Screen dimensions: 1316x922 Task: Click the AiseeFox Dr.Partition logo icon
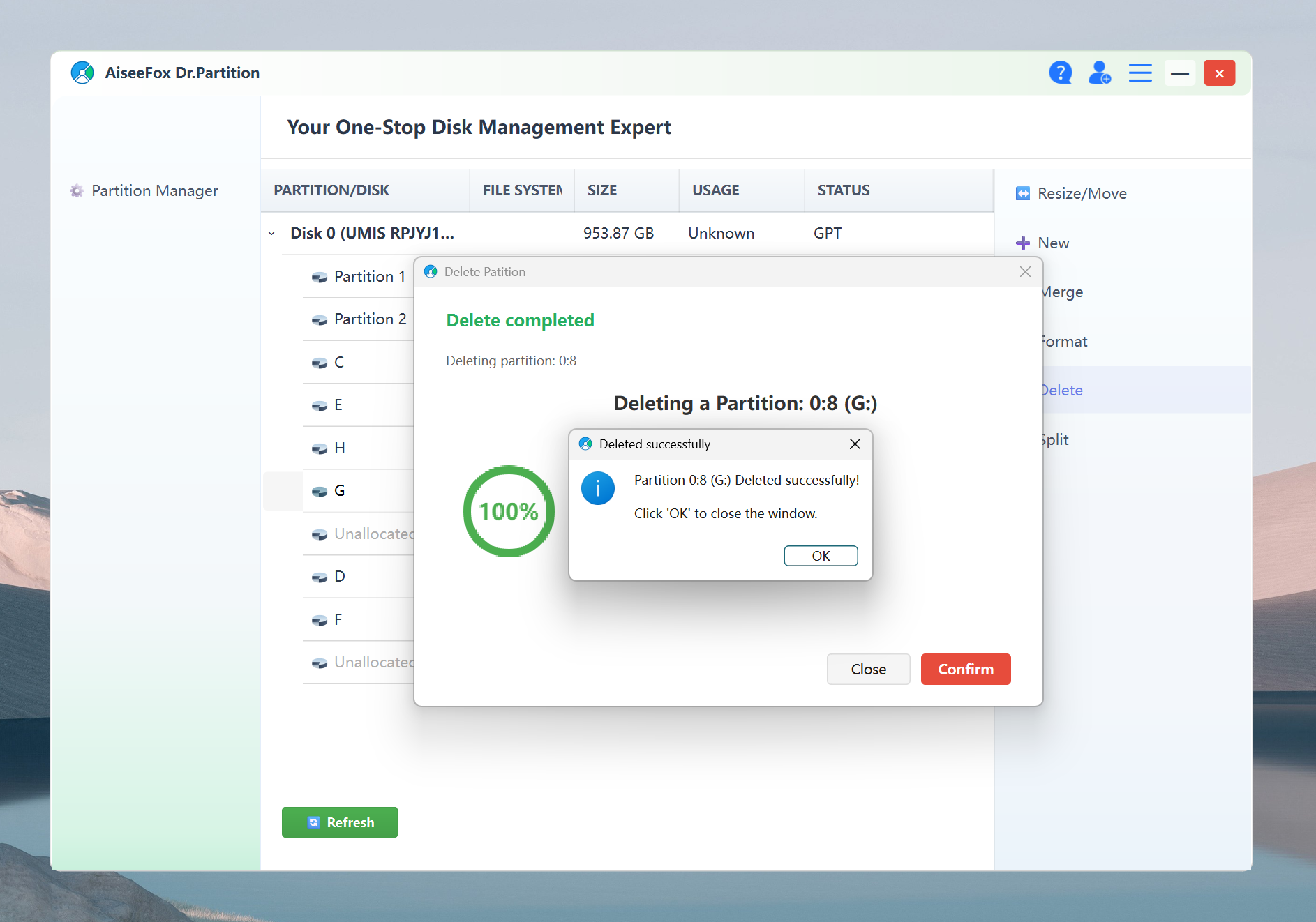(82, 73)
